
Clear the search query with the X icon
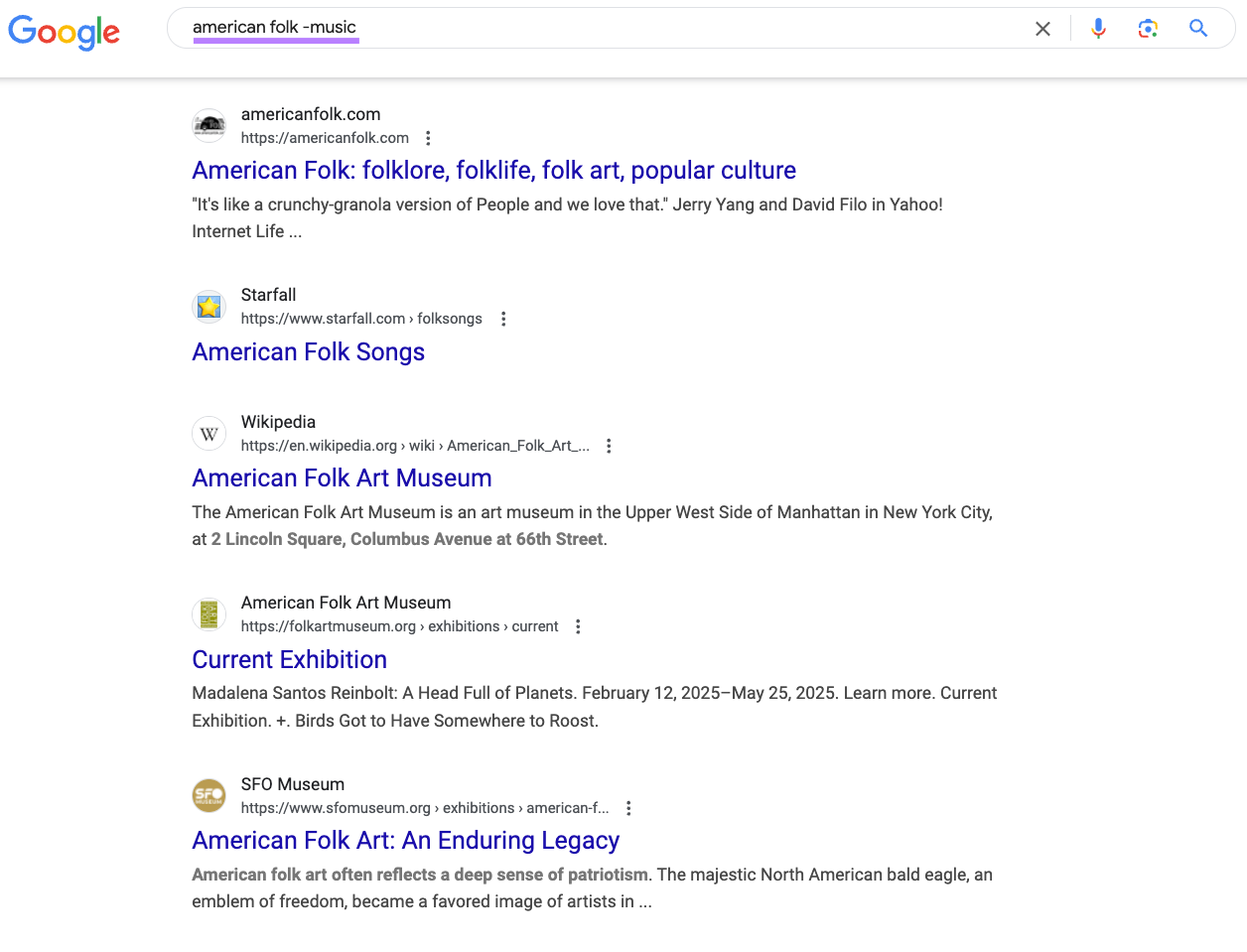tap(1042, 29)
